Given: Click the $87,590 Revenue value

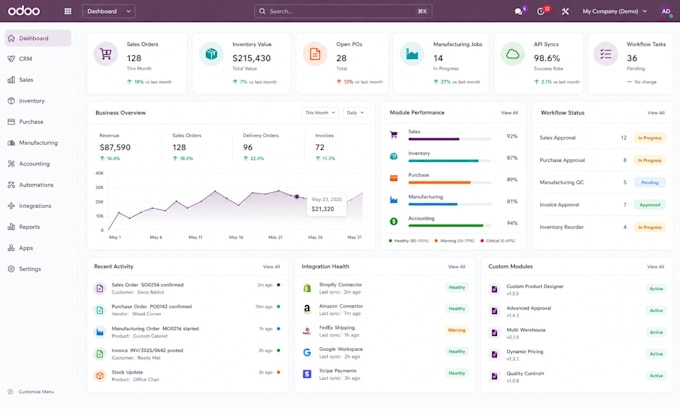Looking at the screenshot, I should coord(115,147).
